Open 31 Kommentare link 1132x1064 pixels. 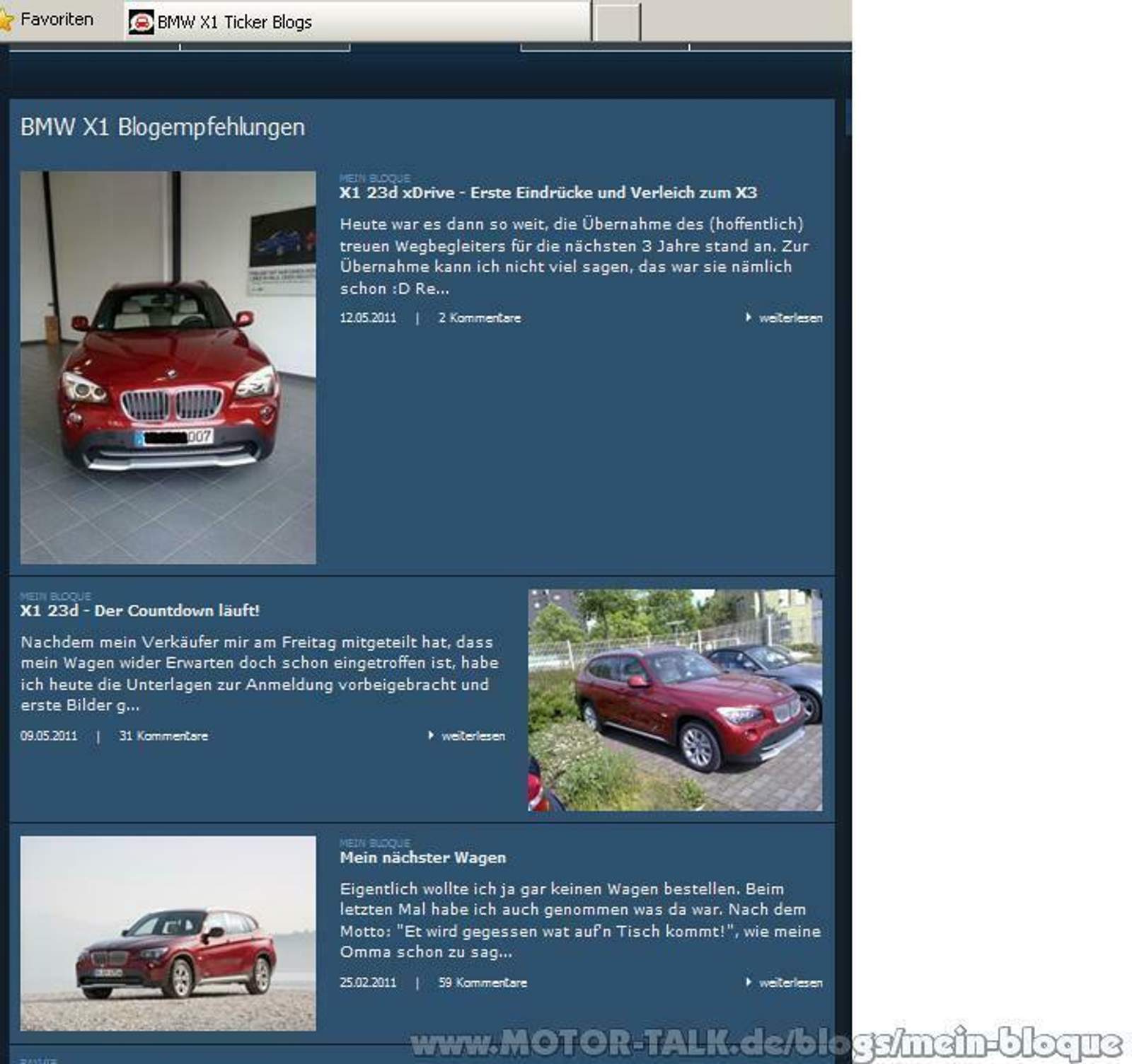pyautogui.click(x=163, y=736)
